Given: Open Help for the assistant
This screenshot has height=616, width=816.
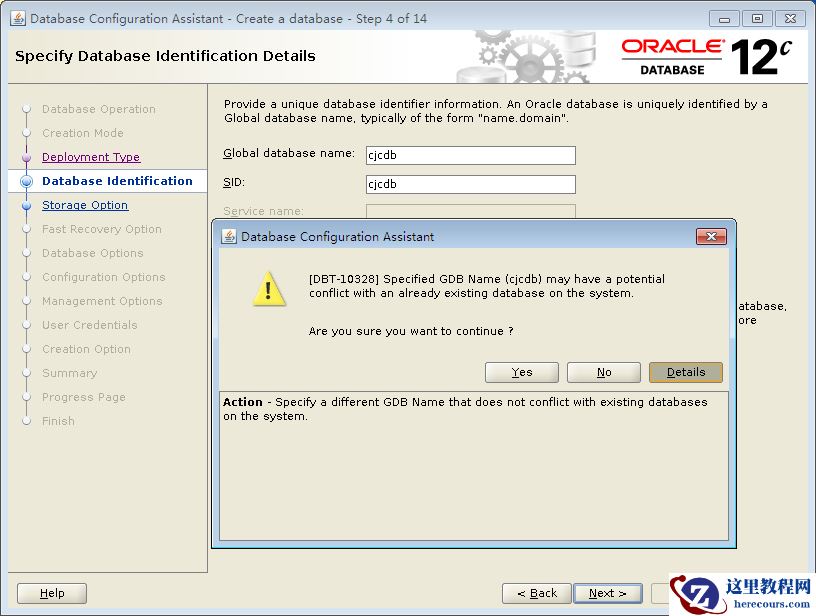Looking at the screenshot, I should point(52,593).
